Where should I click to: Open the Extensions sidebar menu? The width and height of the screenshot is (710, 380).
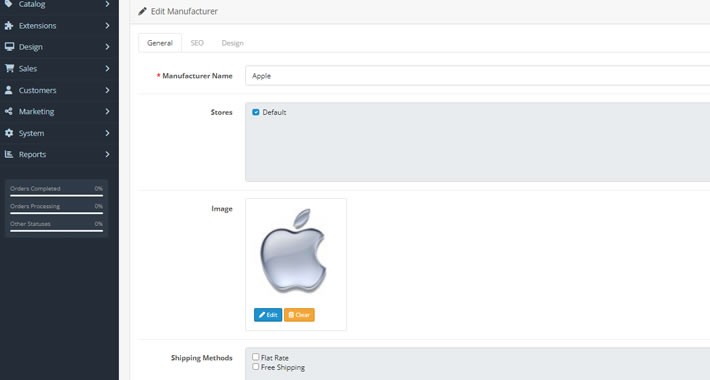coord(59,26)
